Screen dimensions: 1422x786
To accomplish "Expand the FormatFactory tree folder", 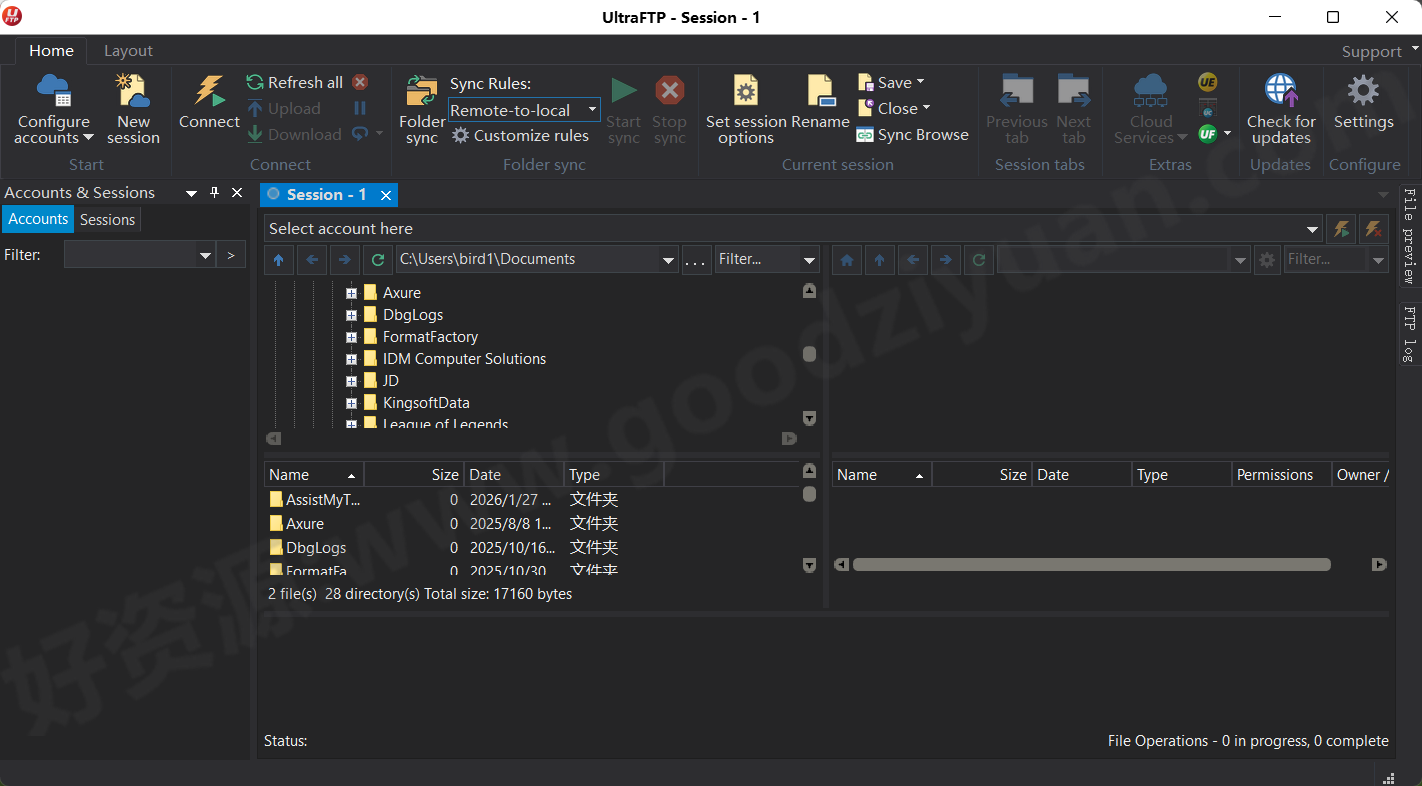I will tap(351, 337).
